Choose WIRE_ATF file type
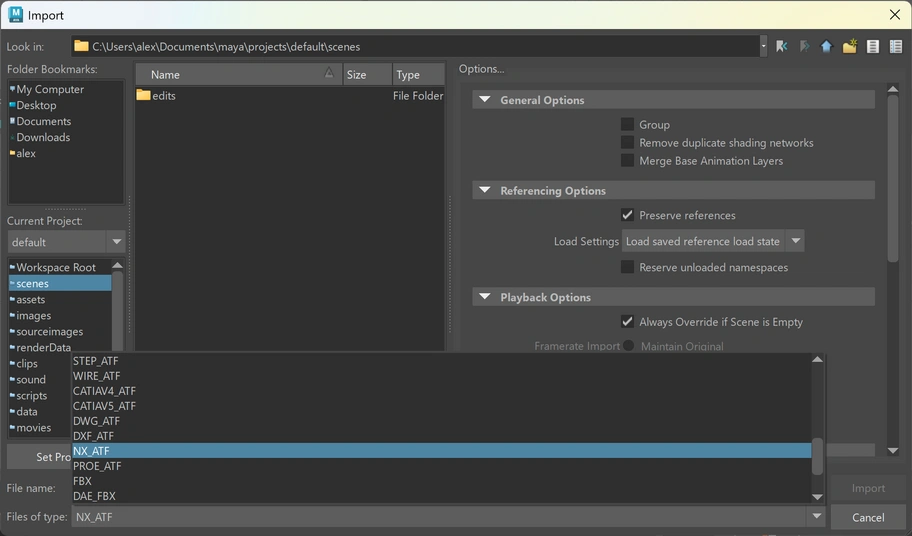 (x=441, y=376)
